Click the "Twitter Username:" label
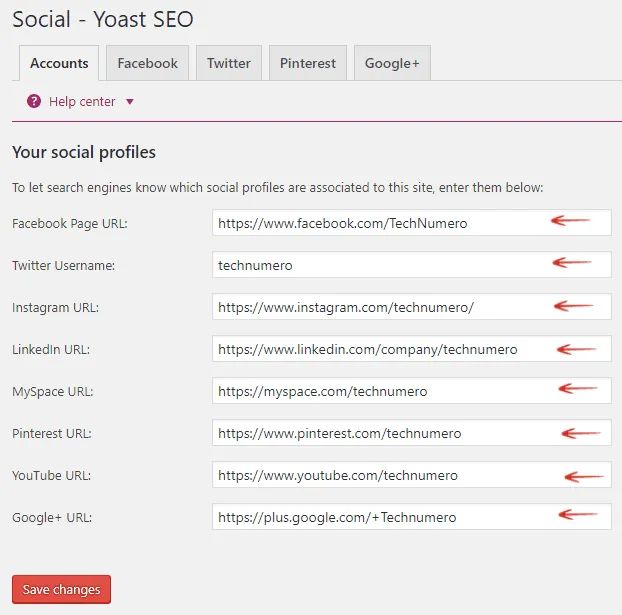622x615 pixels. 63,265
